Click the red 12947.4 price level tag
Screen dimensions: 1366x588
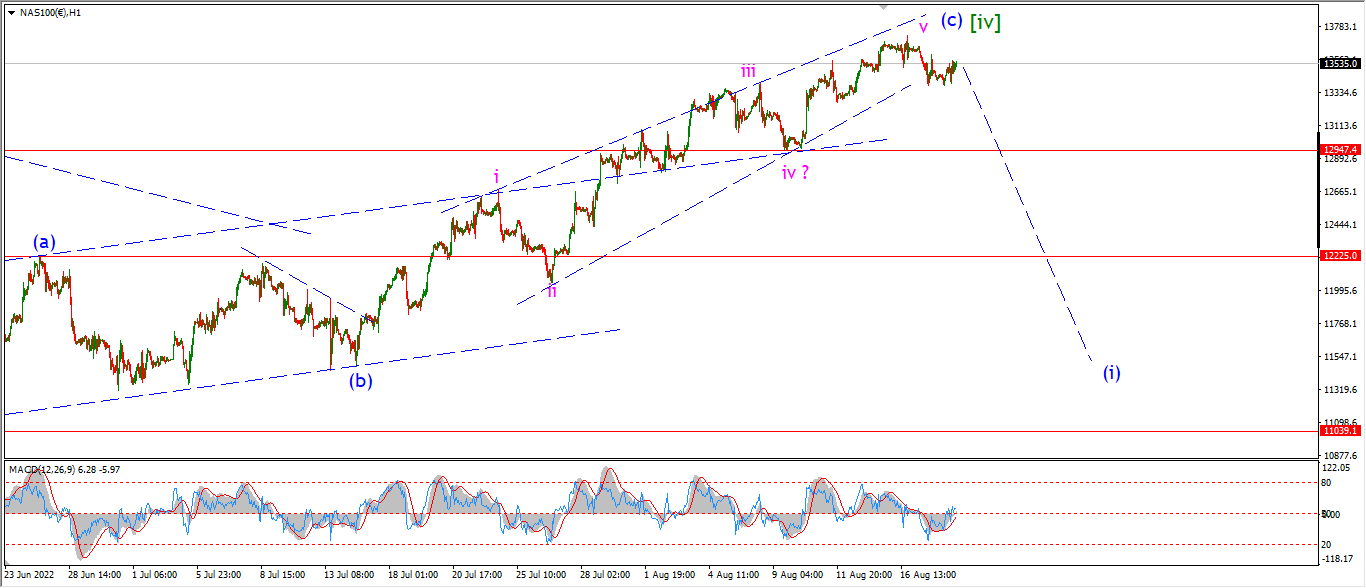click(x=1340, y=150)
